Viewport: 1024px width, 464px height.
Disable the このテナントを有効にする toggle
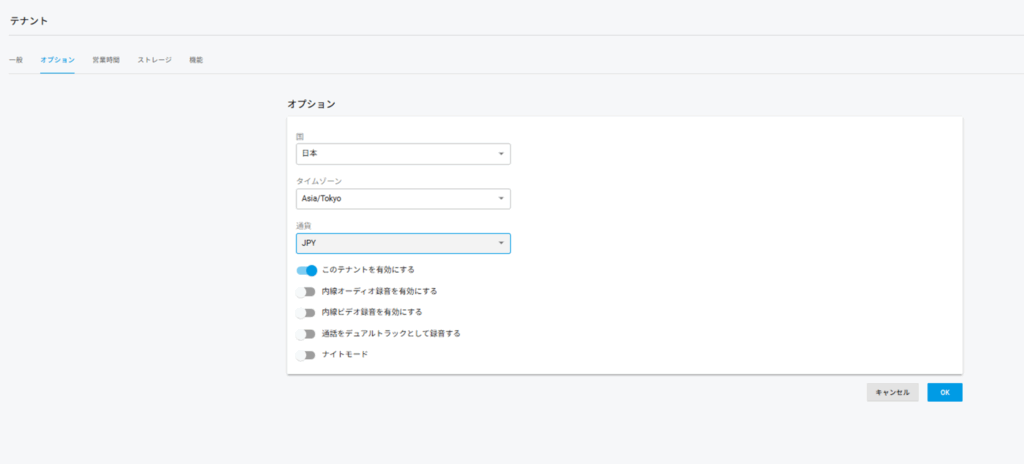pos(306,270)
